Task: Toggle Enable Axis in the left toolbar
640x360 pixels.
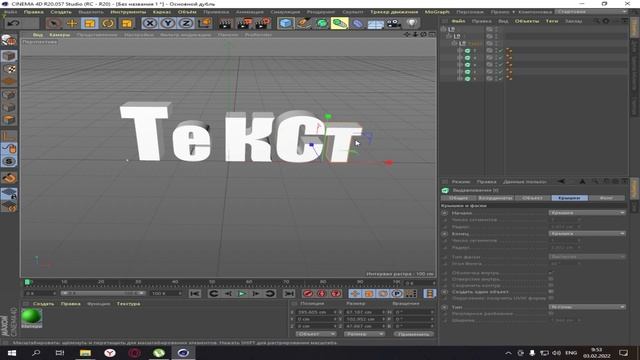Action: tap(9, 136)
